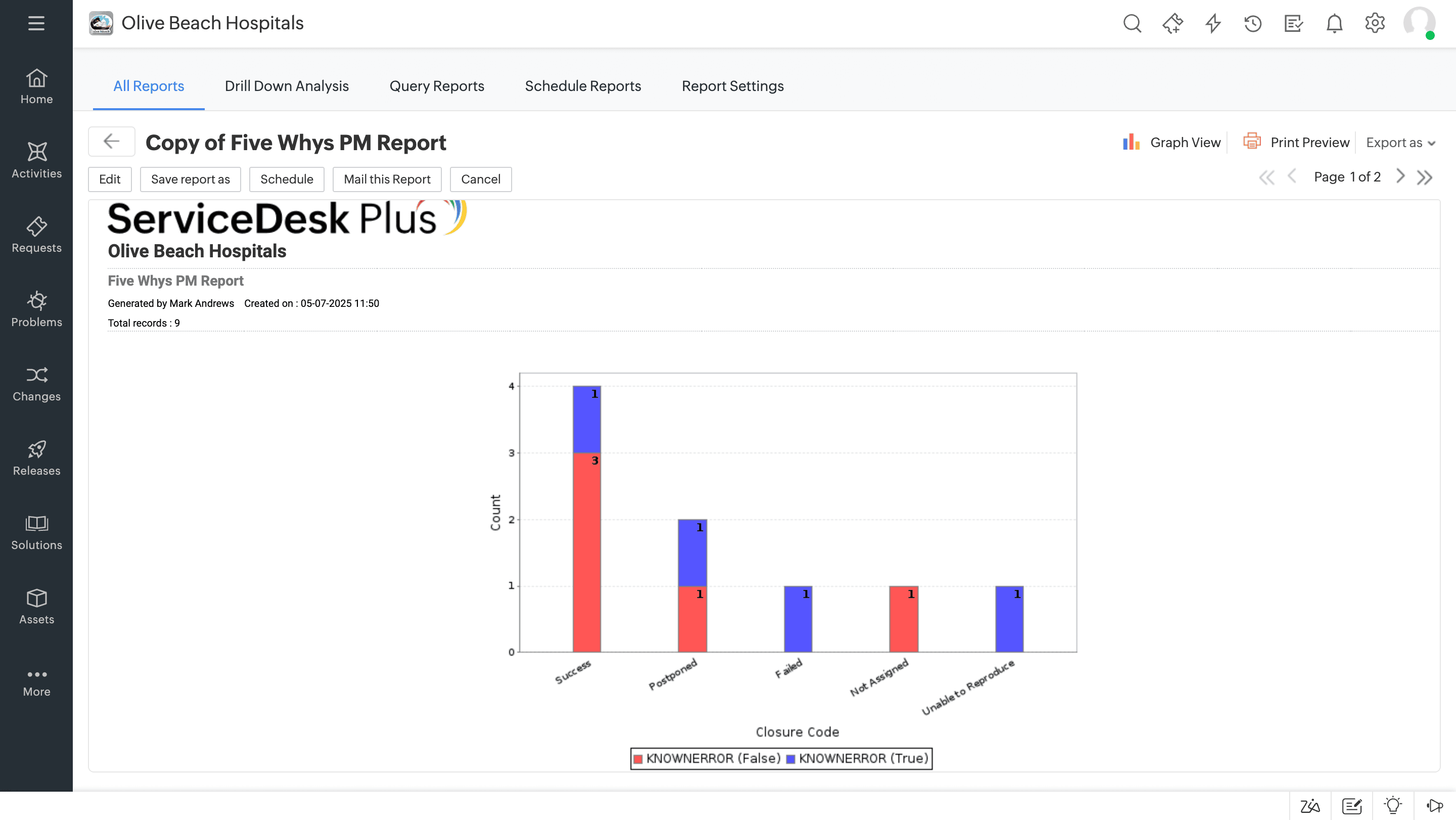Select the Problems module in sidebar
The width and height of the screenshot is (1456, 820).
[x=36, y=310]
